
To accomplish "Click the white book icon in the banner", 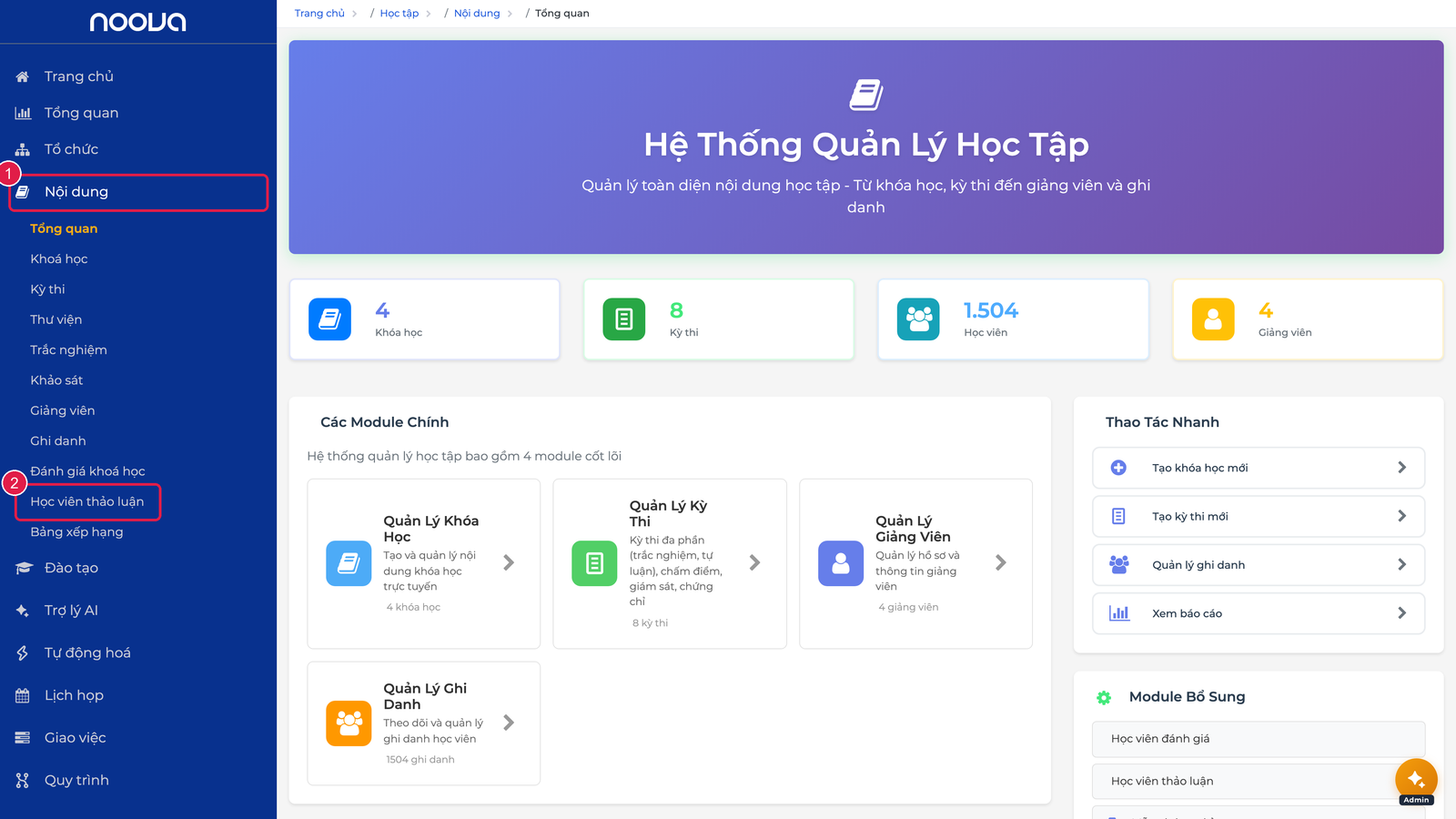I will point(866,95).
